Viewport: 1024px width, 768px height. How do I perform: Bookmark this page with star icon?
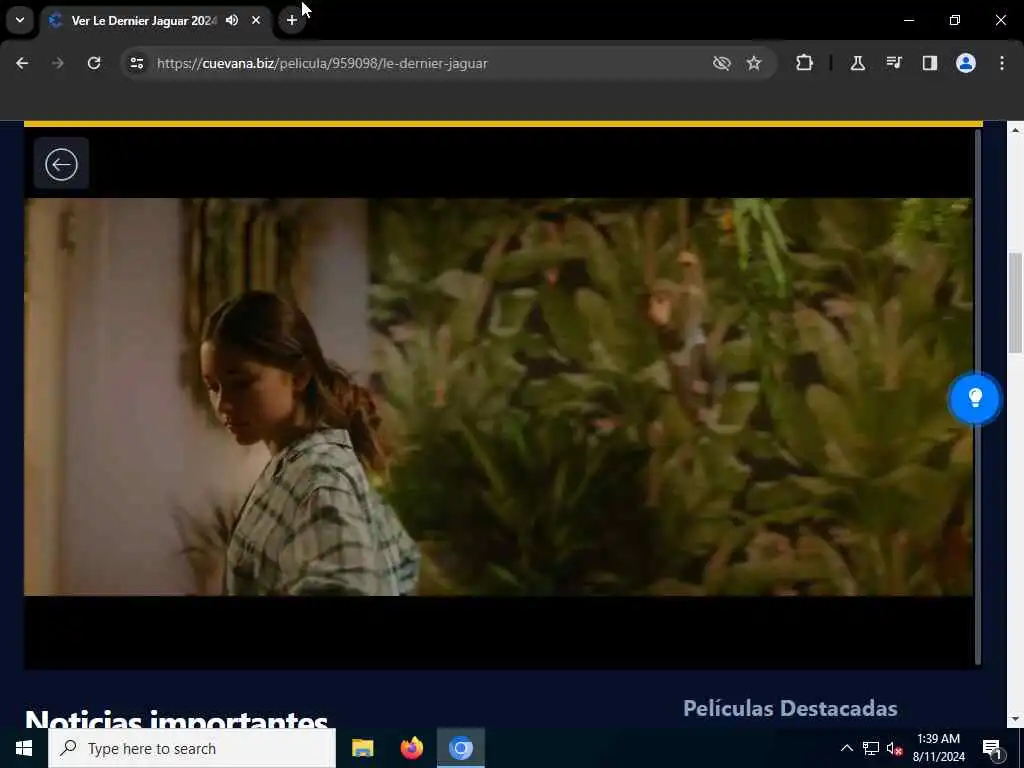click(x=754, y=63)
